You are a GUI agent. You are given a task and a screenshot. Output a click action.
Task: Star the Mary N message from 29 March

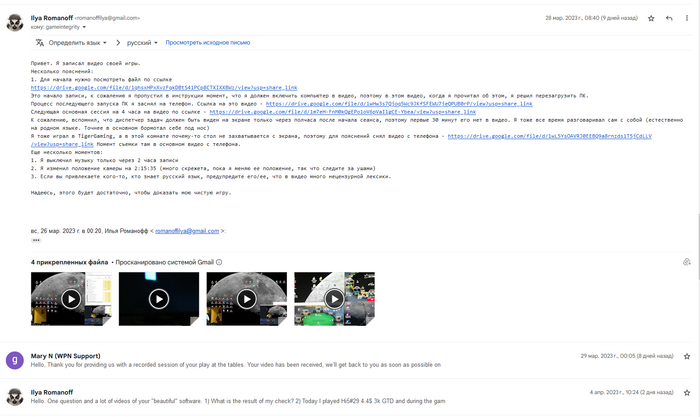(x=687, y=356)
